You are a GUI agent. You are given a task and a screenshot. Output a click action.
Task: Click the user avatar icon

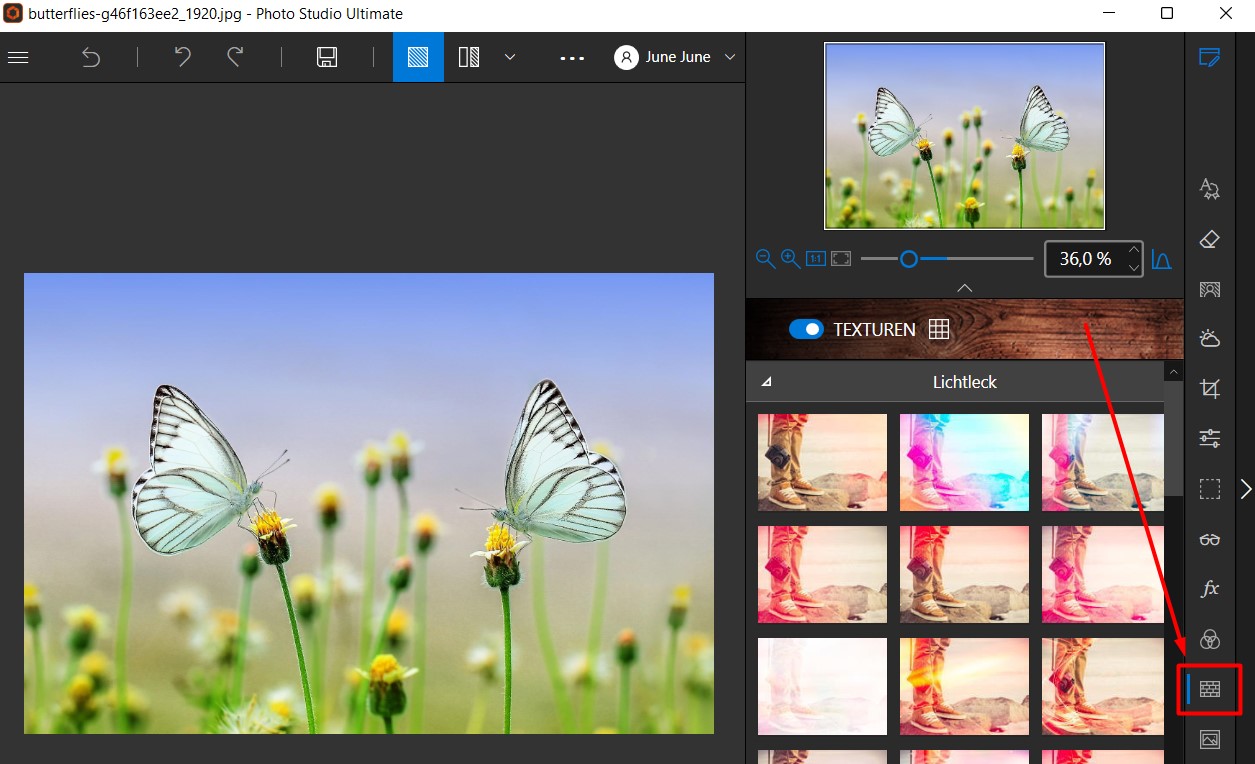[x=627, y=57]
